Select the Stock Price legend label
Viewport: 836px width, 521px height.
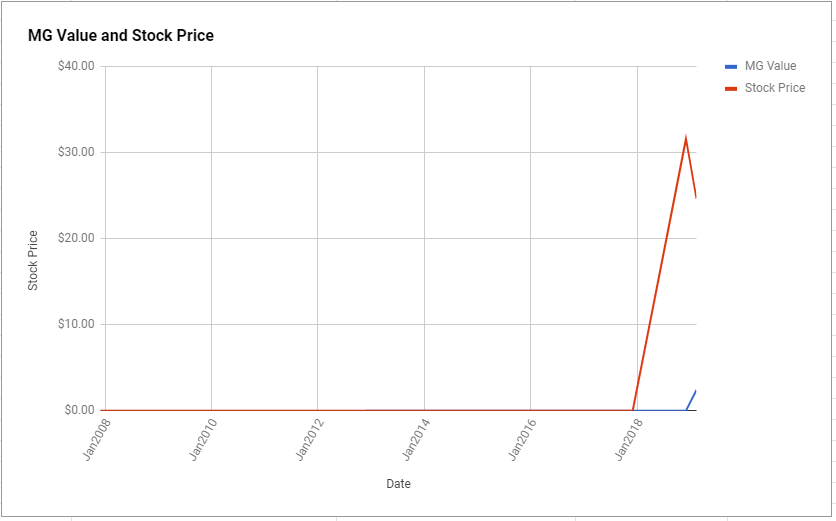(775, 88)
